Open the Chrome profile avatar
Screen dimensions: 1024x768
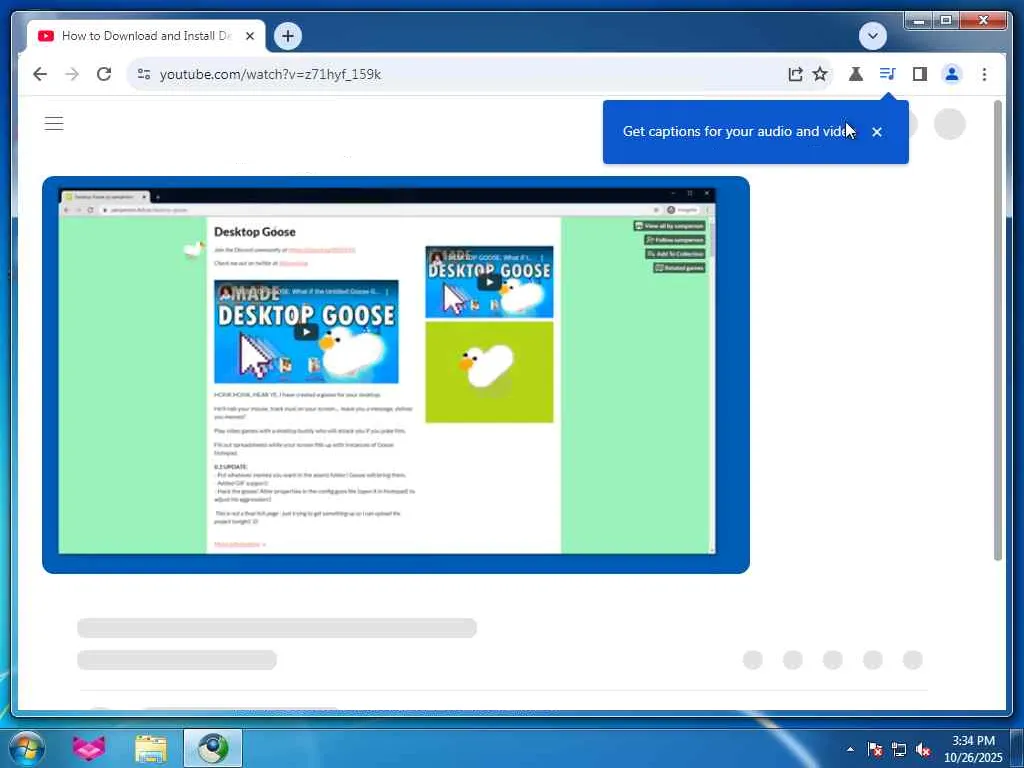pos(952,74)
